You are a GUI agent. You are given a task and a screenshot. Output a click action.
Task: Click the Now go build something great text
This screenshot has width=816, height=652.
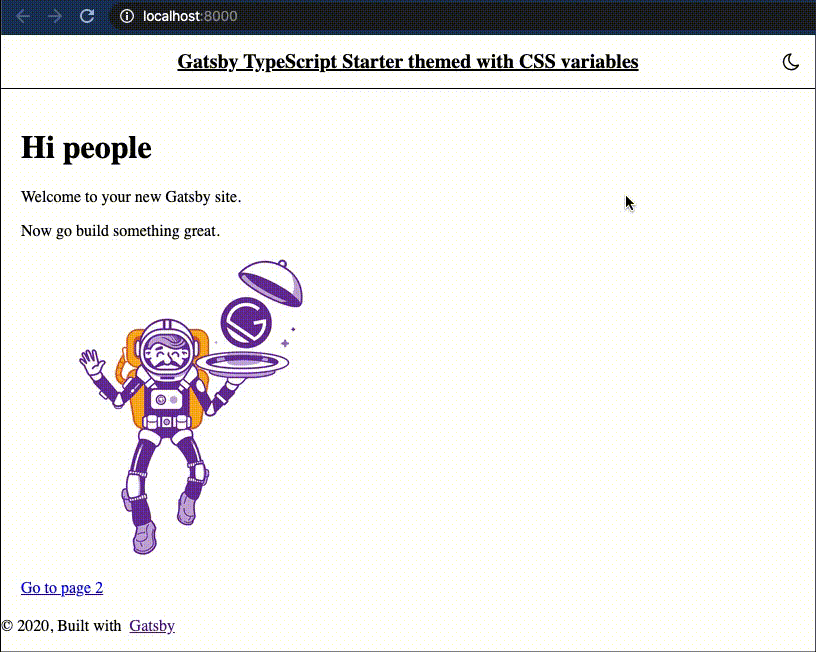coord(120,231)
